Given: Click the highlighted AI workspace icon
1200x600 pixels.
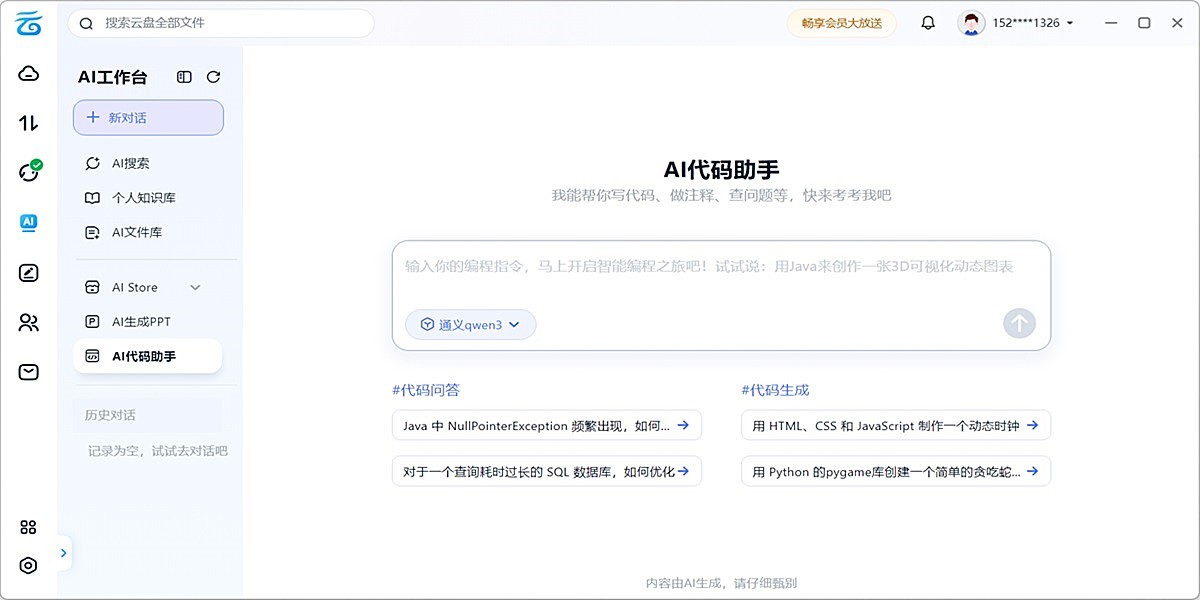Looking at the screenshot, I should click(29, 222).
